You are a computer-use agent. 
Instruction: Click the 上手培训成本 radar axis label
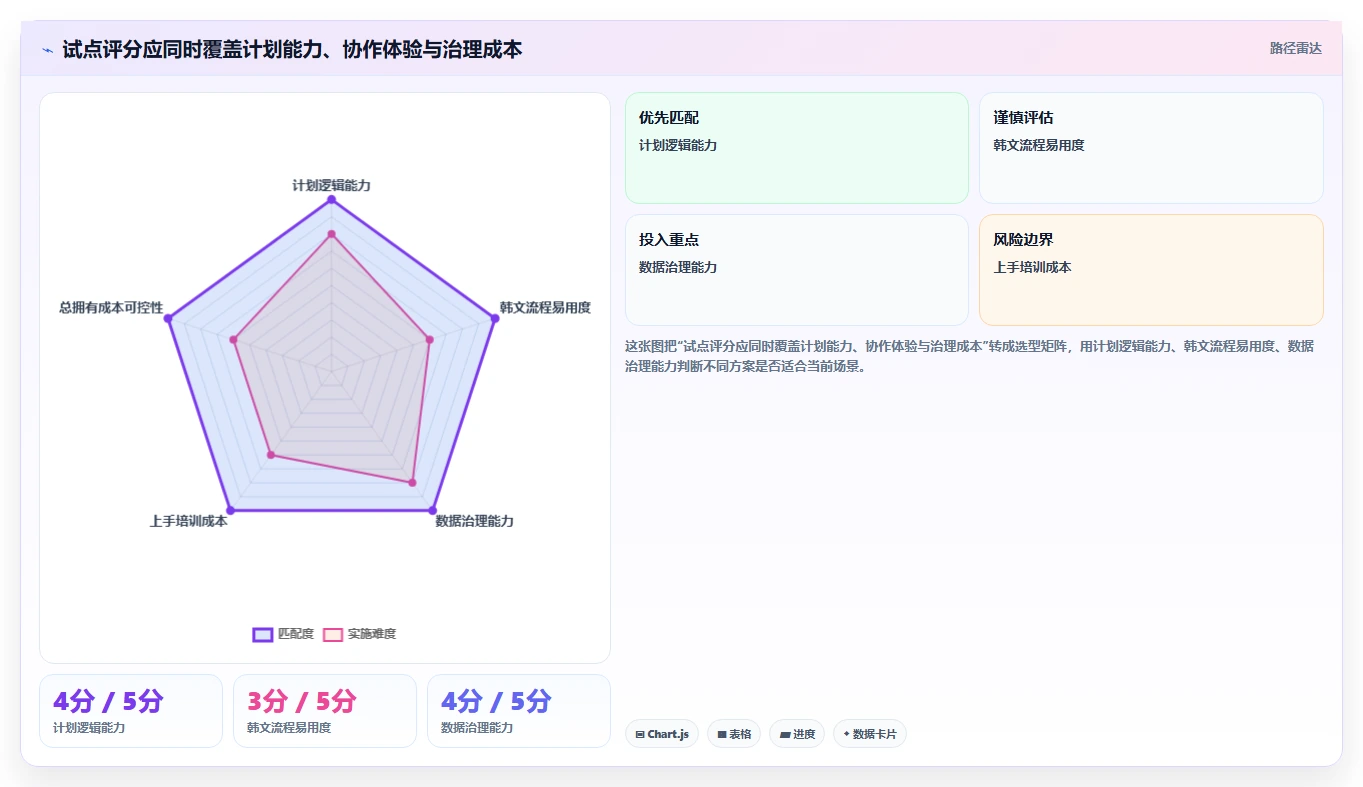click(x=189, y=521)
